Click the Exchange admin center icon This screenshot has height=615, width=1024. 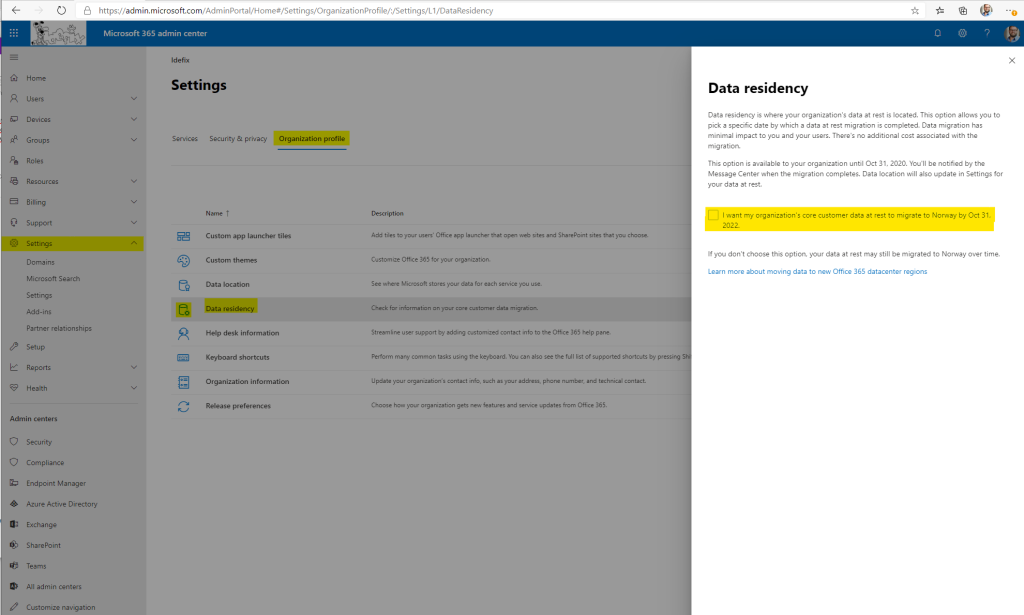coord(14,524)
